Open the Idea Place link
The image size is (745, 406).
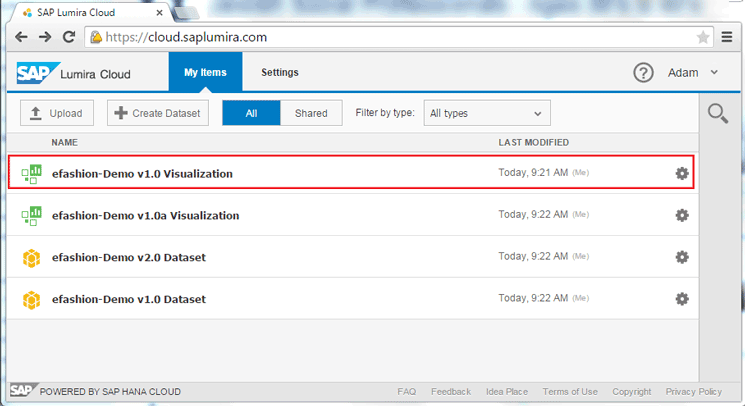pos(507,392)
